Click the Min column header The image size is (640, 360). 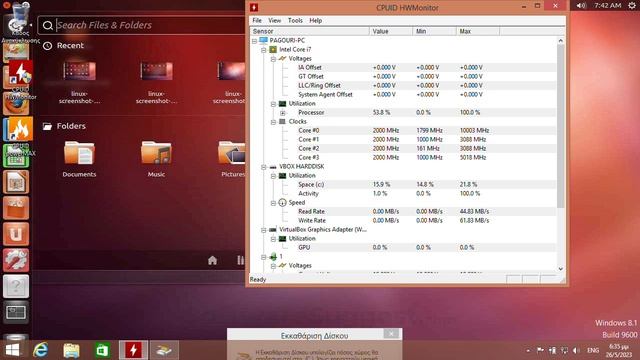coord(435,31)
